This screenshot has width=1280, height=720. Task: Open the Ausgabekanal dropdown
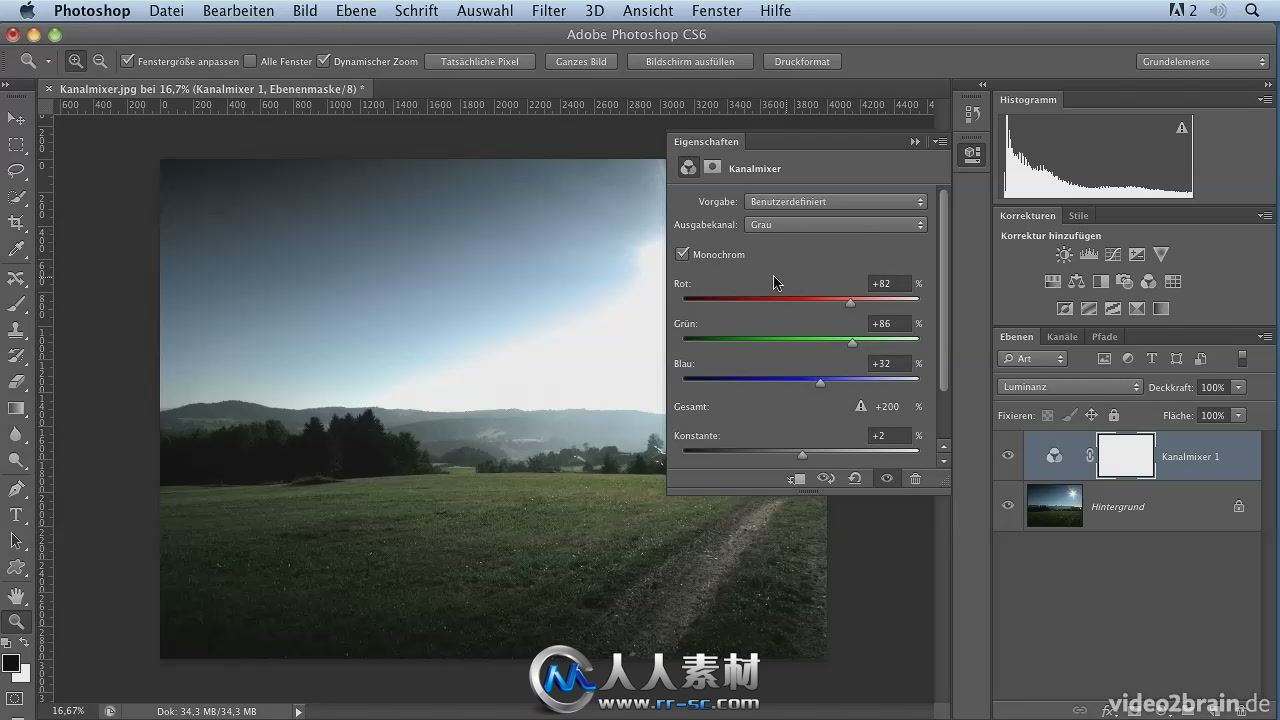836,225
